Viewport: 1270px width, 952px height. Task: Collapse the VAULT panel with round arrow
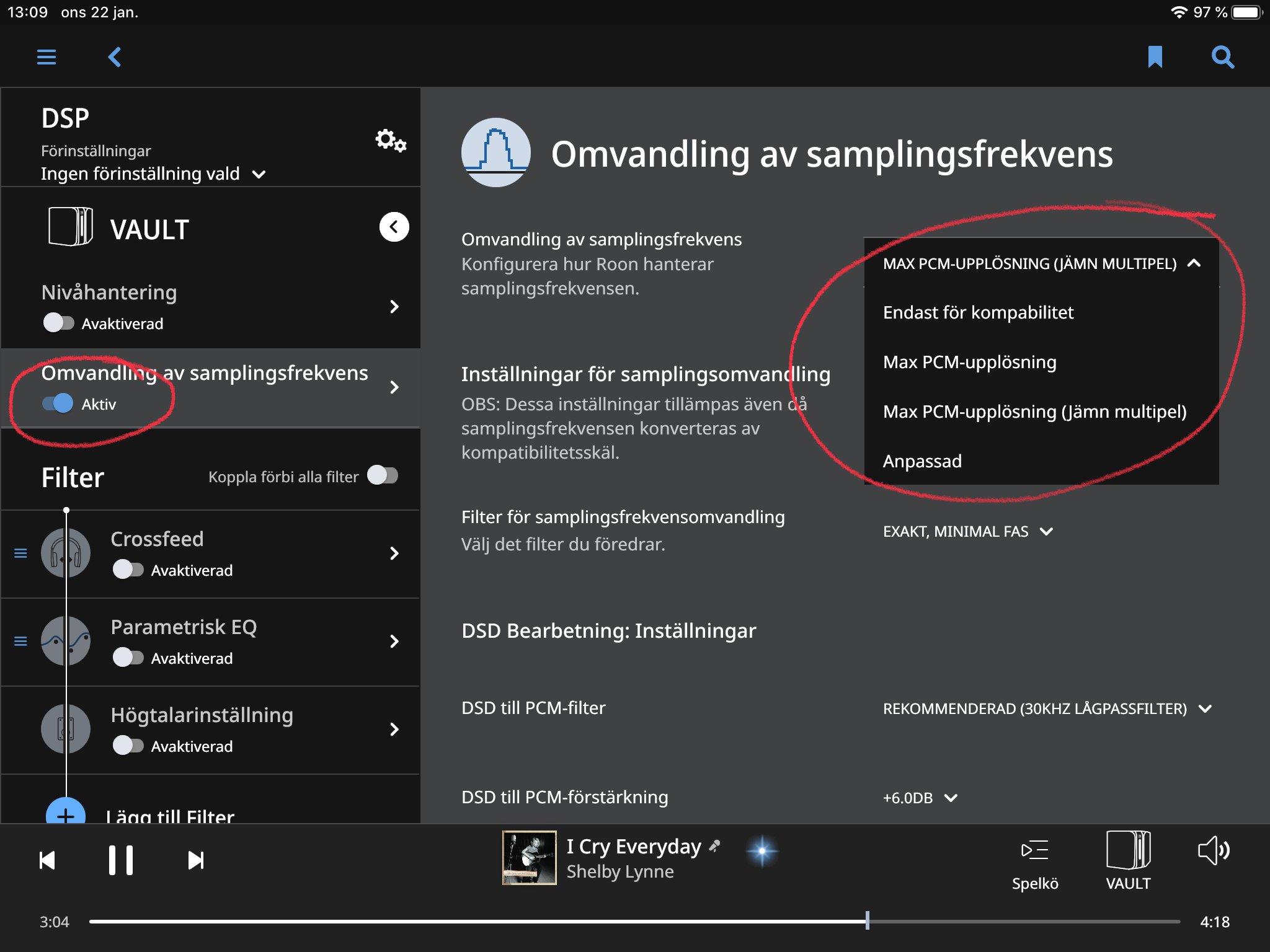pos(394,227)
